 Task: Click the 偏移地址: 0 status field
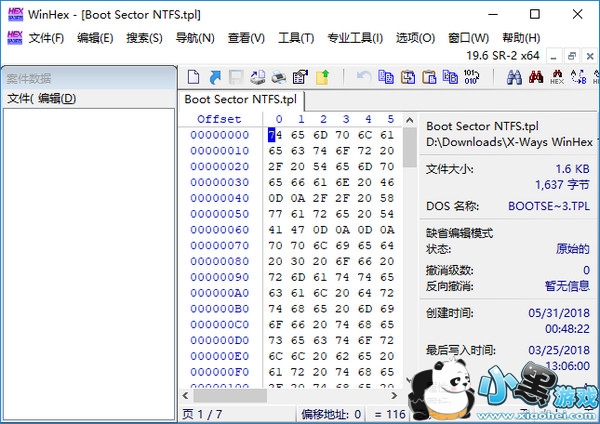point(331,414)
